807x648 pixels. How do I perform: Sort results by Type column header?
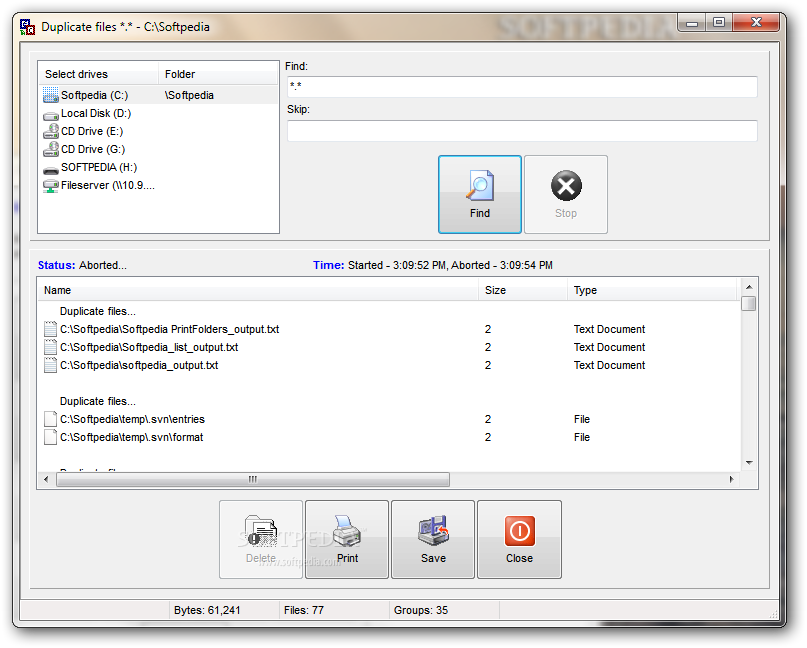click(x=653, y=290)
